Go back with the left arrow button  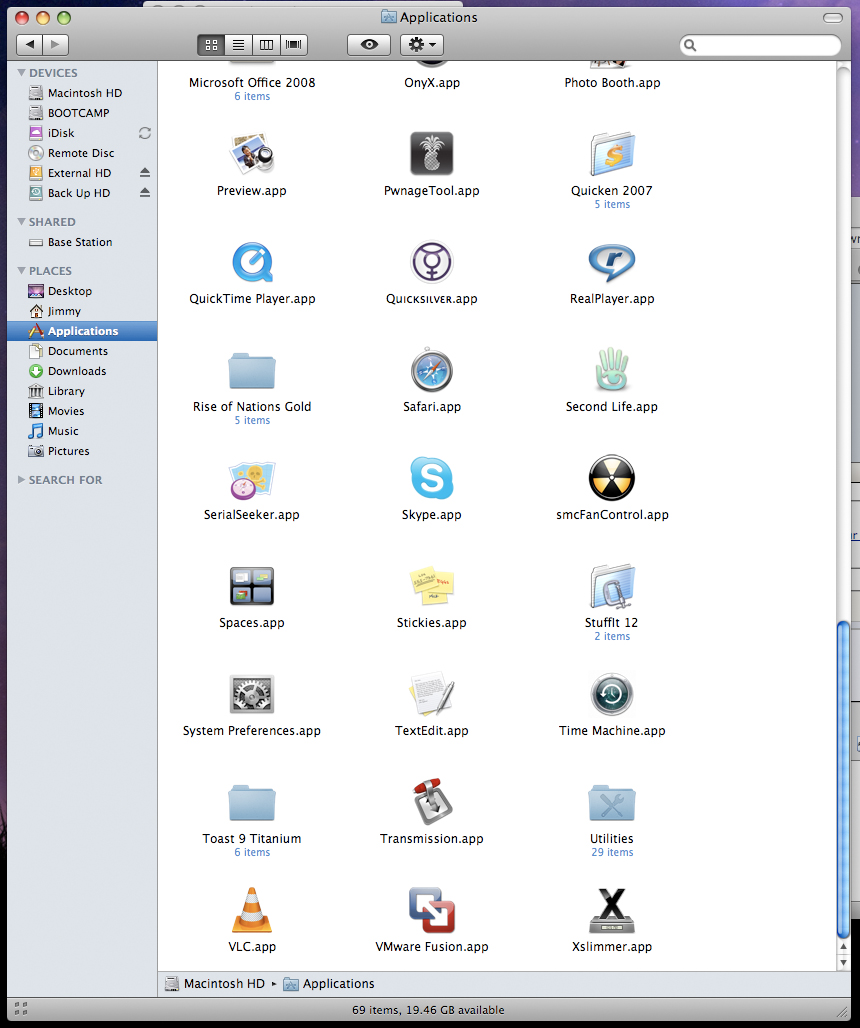pyautogui.click(x=29, y=45)
